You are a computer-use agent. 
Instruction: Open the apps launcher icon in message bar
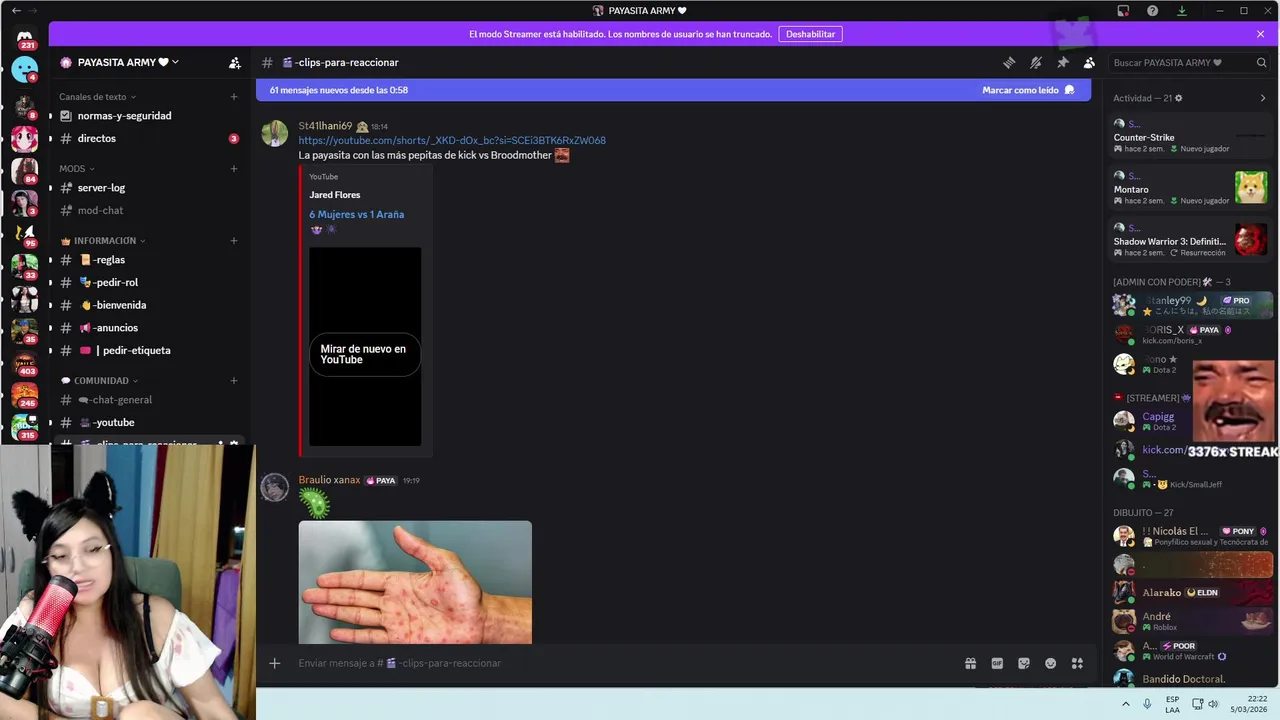pos(1077,663)
